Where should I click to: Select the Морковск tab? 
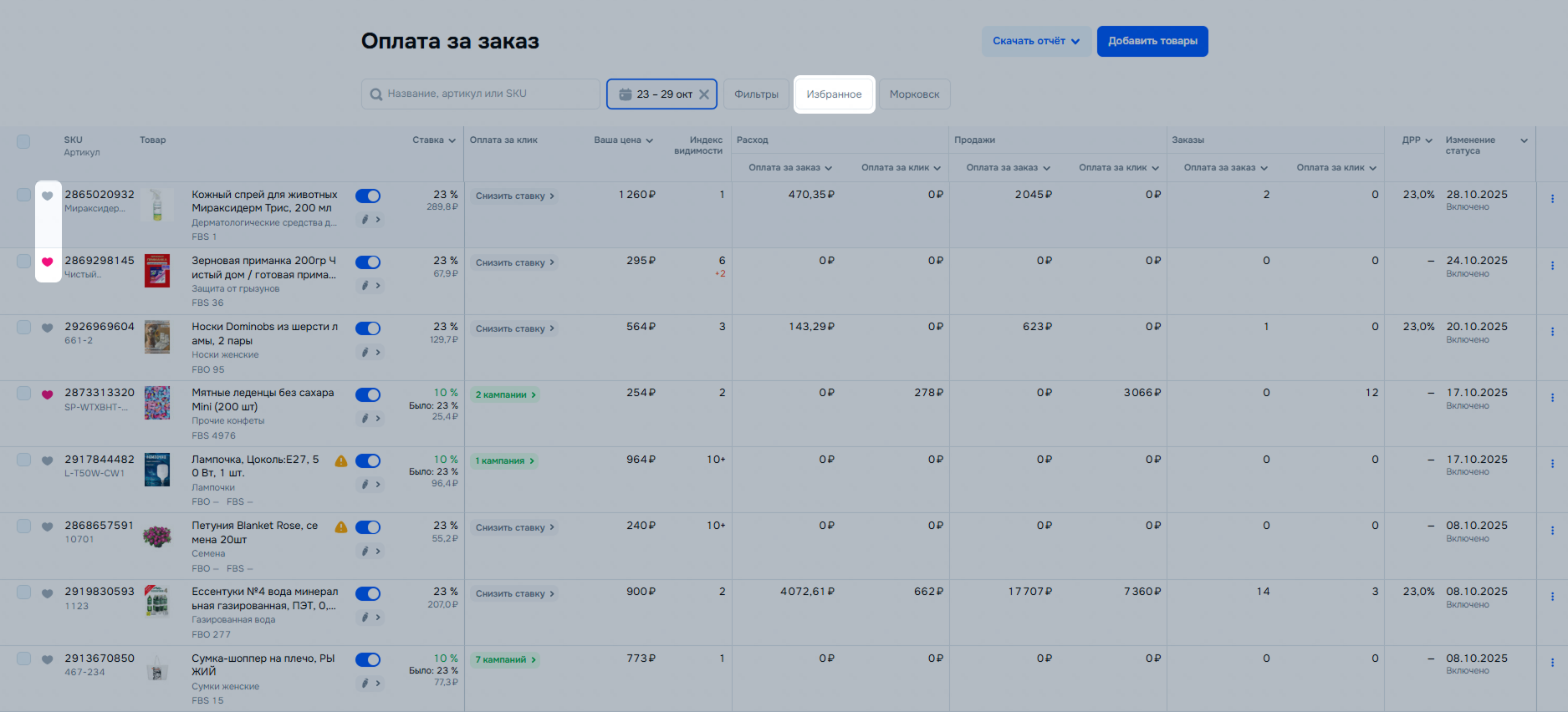pos(914,94)
